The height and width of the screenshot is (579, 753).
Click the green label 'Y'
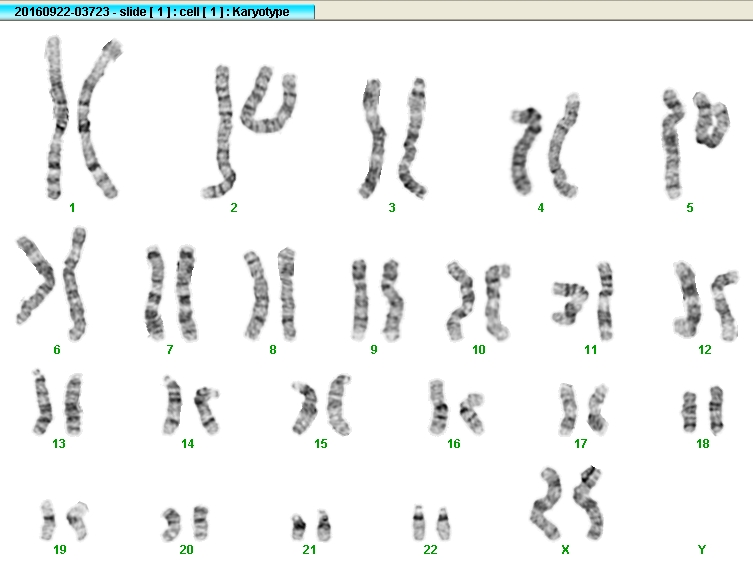(702, 550)
